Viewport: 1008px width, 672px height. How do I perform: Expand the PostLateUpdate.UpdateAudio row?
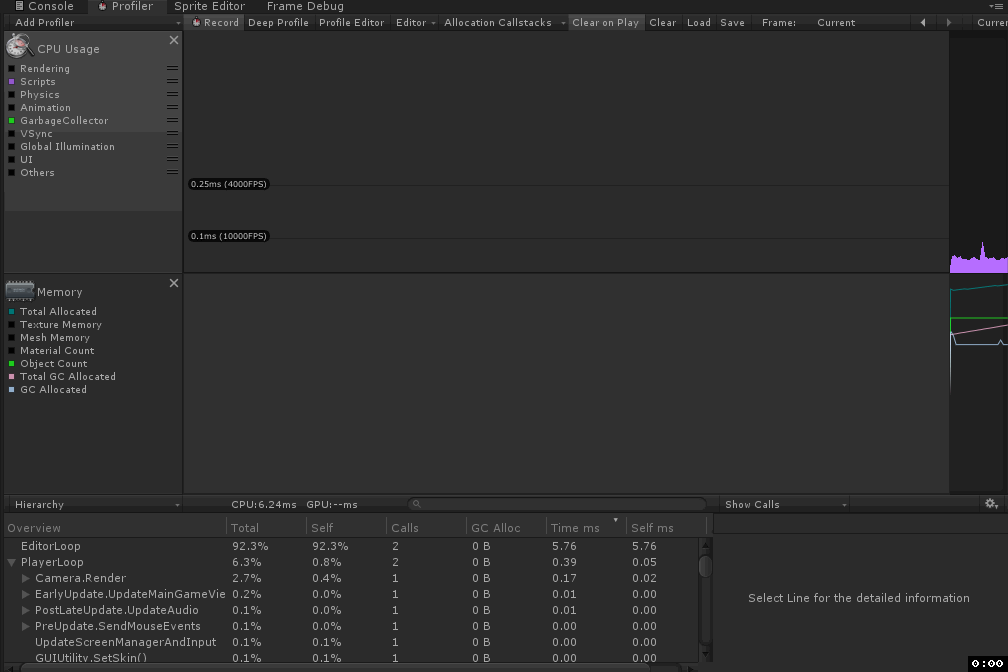[26, 610]
